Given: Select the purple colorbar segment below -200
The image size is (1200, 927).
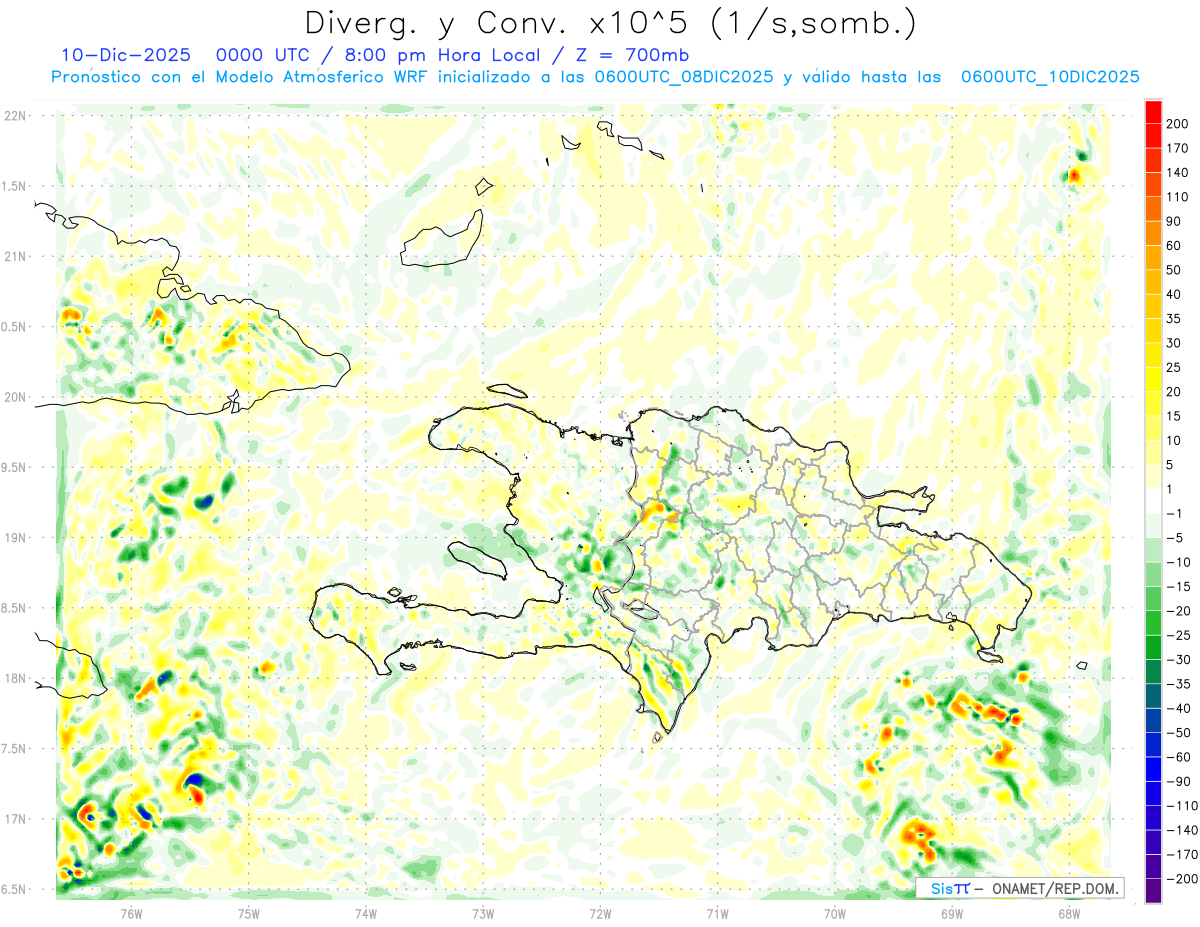Looking at the screenshot, I should click(x=1153, y=890).
